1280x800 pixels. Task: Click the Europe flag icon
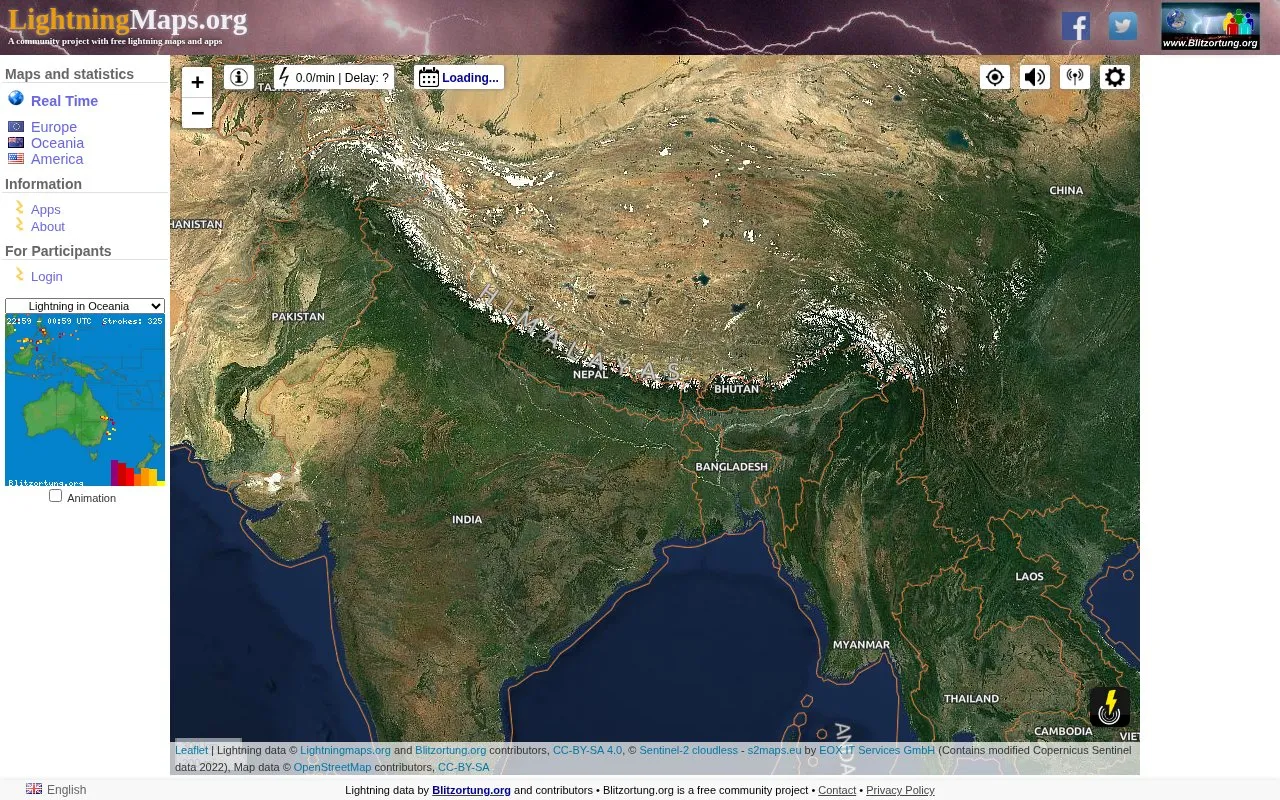(16, 127)
